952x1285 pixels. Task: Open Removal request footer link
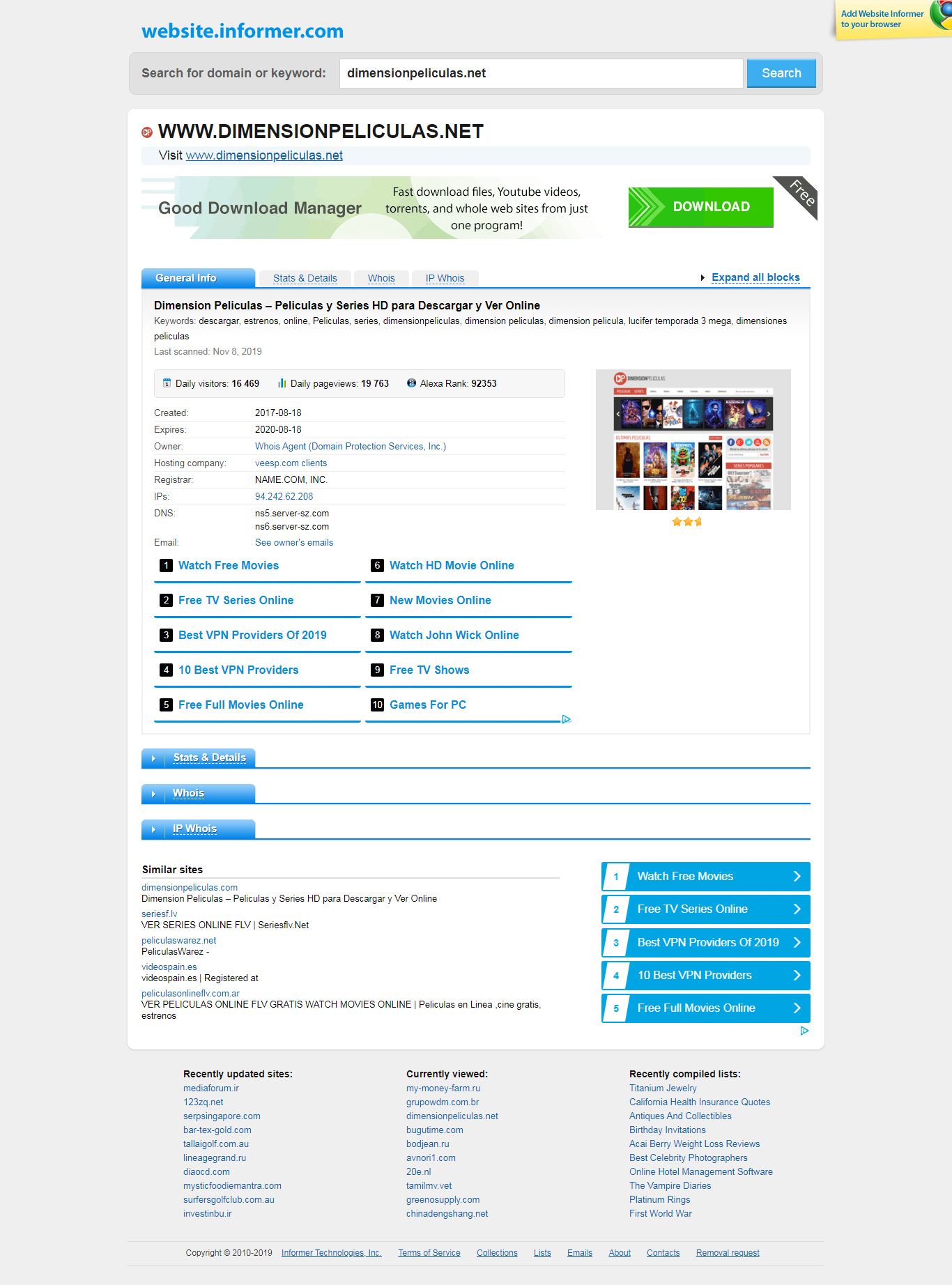(728, 1253)
